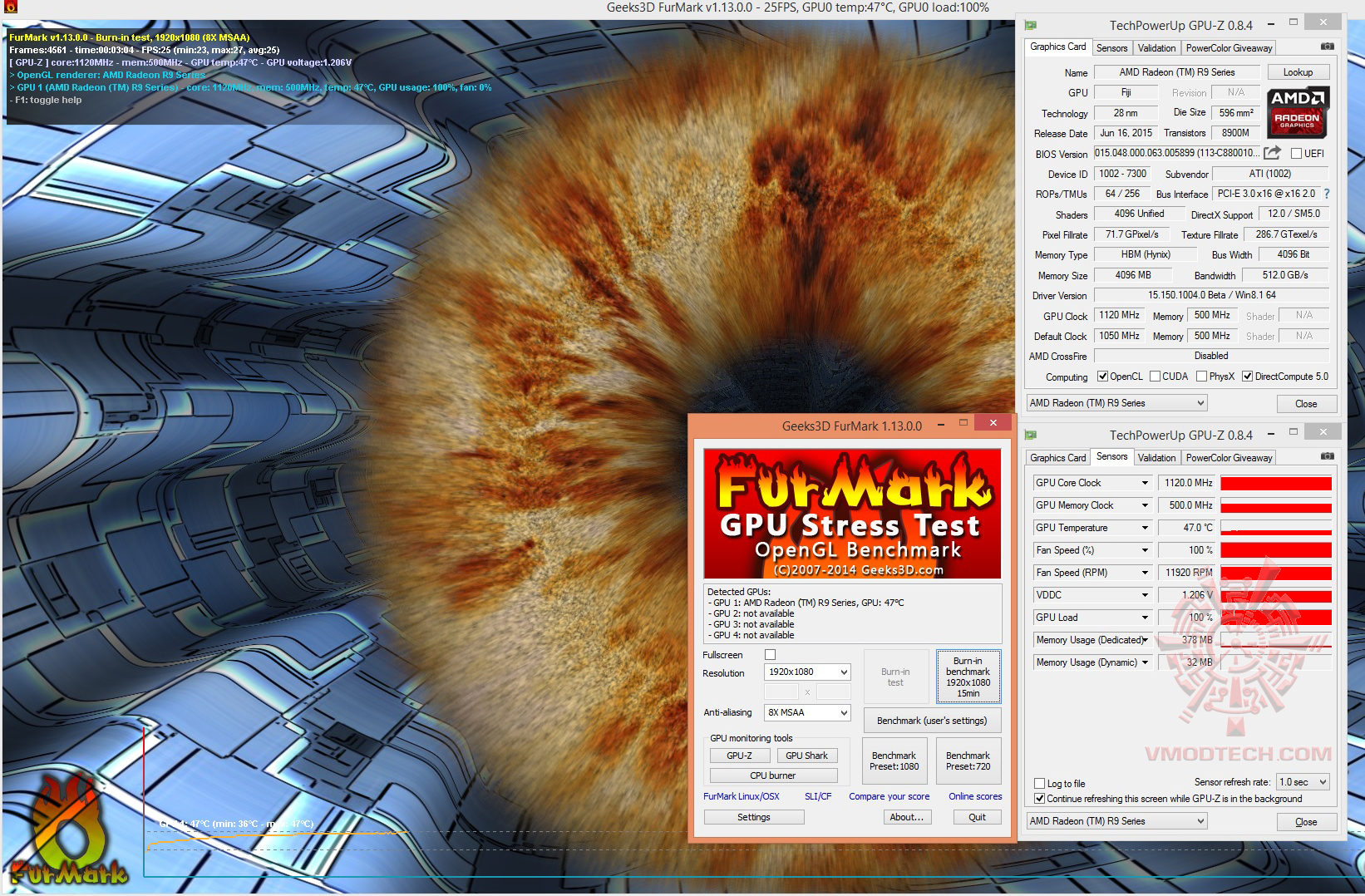
Task: Open the Compare your score link
Action: (x=889, y=796)
